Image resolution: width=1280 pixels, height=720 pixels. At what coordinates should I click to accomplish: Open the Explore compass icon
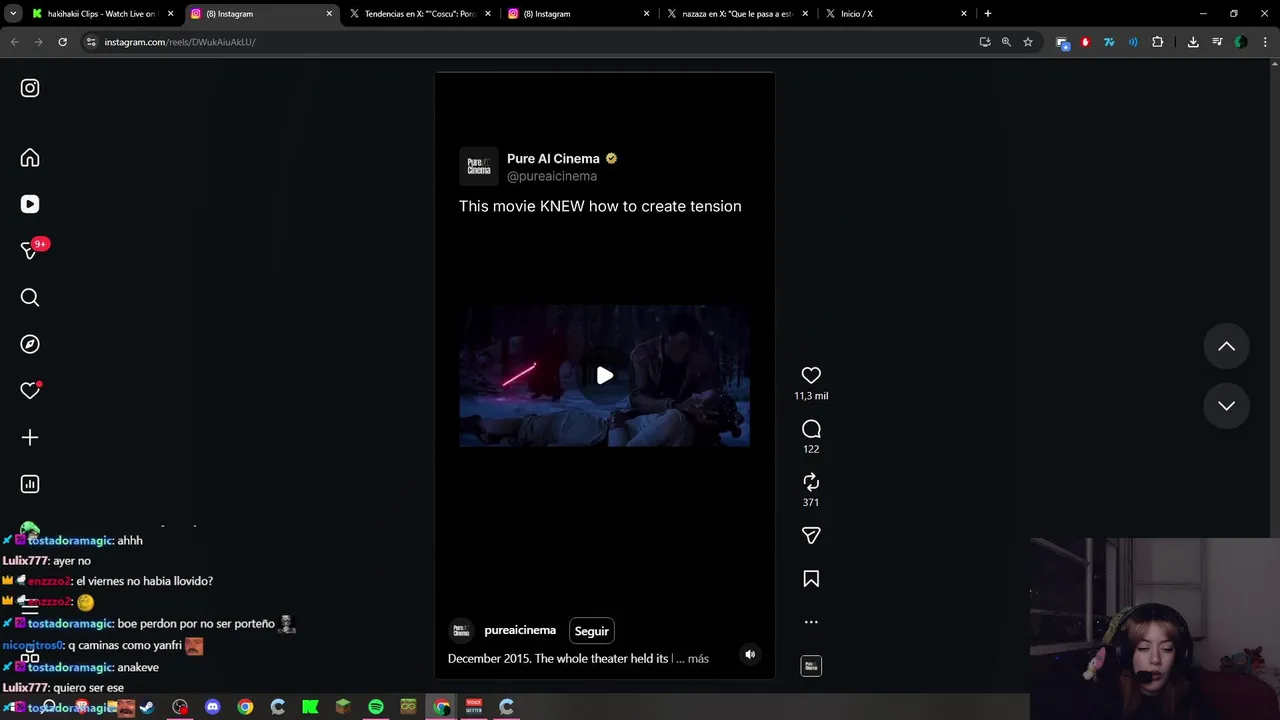(x=30, y=344)
